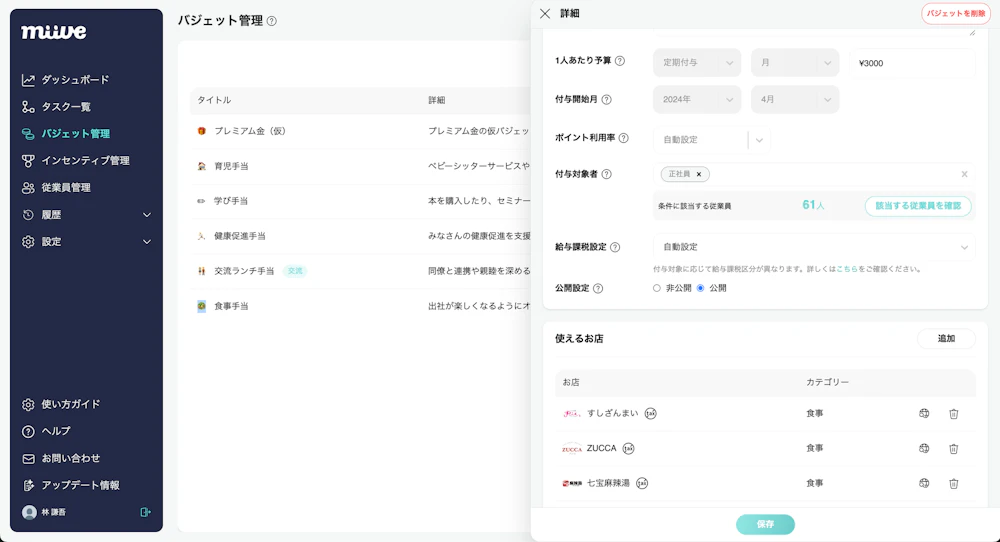1000x542 pixels.
Task: Click the logout icon beside 林 謙吾
Action: coord(145,512)
